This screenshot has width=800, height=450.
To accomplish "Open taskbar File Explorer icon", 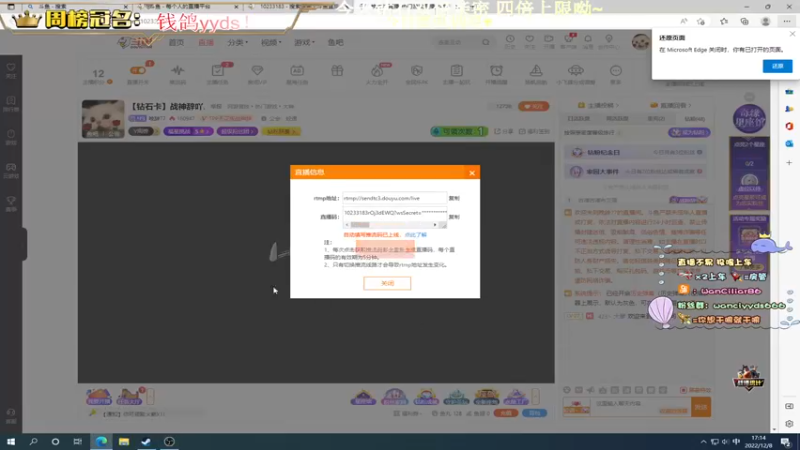I will (123, 441).
